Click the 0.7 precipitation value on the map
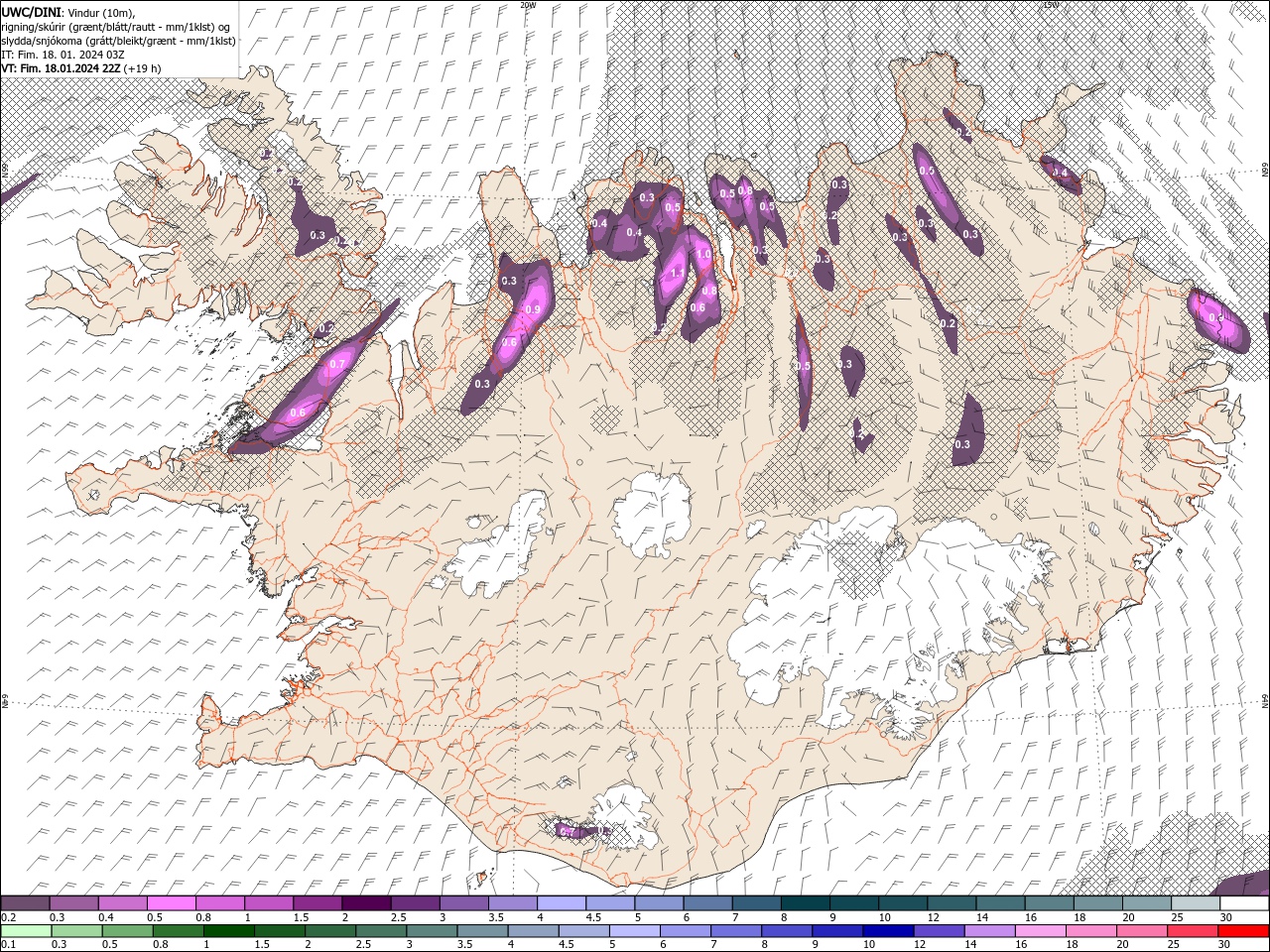Screen dimensions: 1270x952 tap(337, 365)
